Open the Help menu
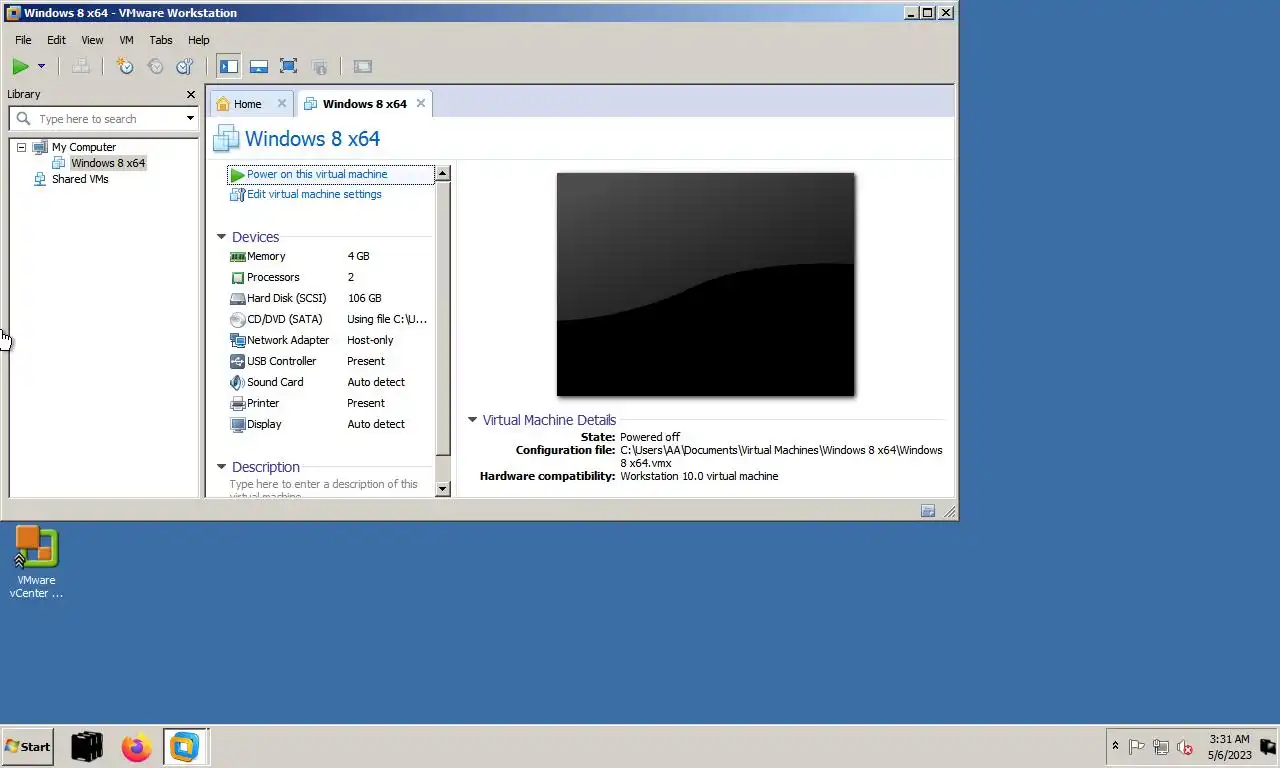 click(x=199, y=40)
